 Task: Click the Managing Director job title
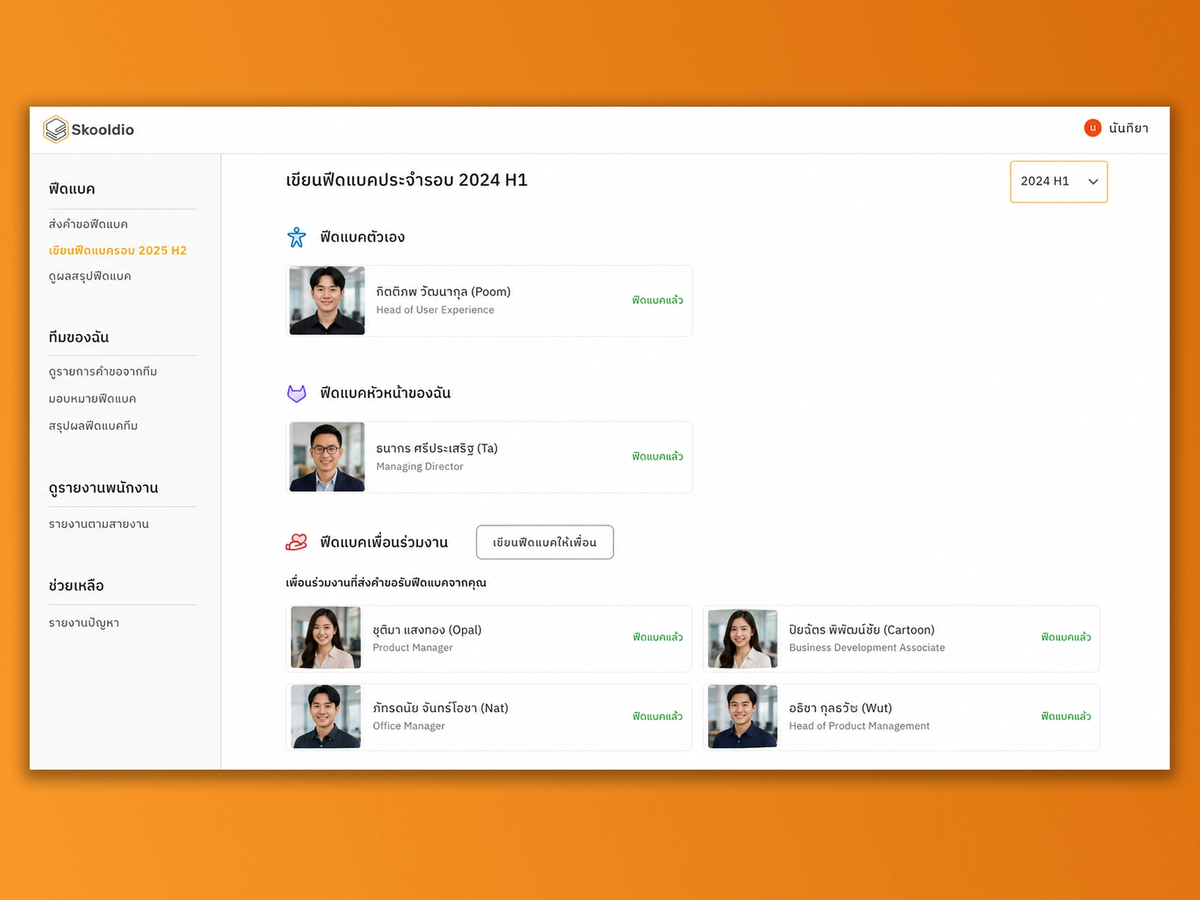click(x=420, y=467)
